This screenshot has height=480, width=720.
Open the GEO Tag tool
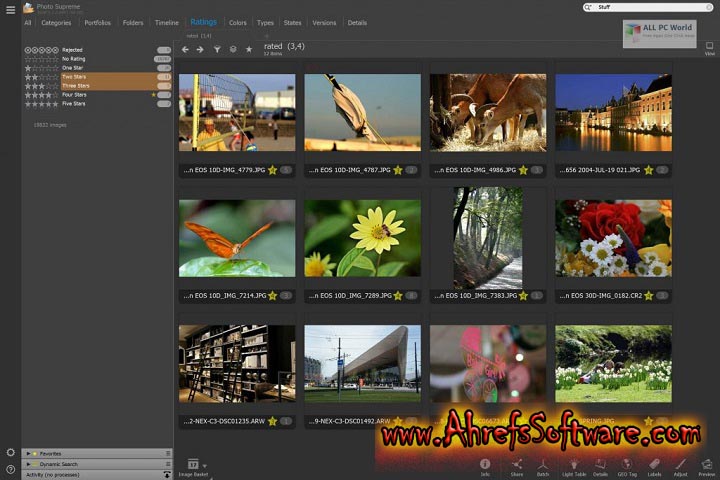coord(627,467)
